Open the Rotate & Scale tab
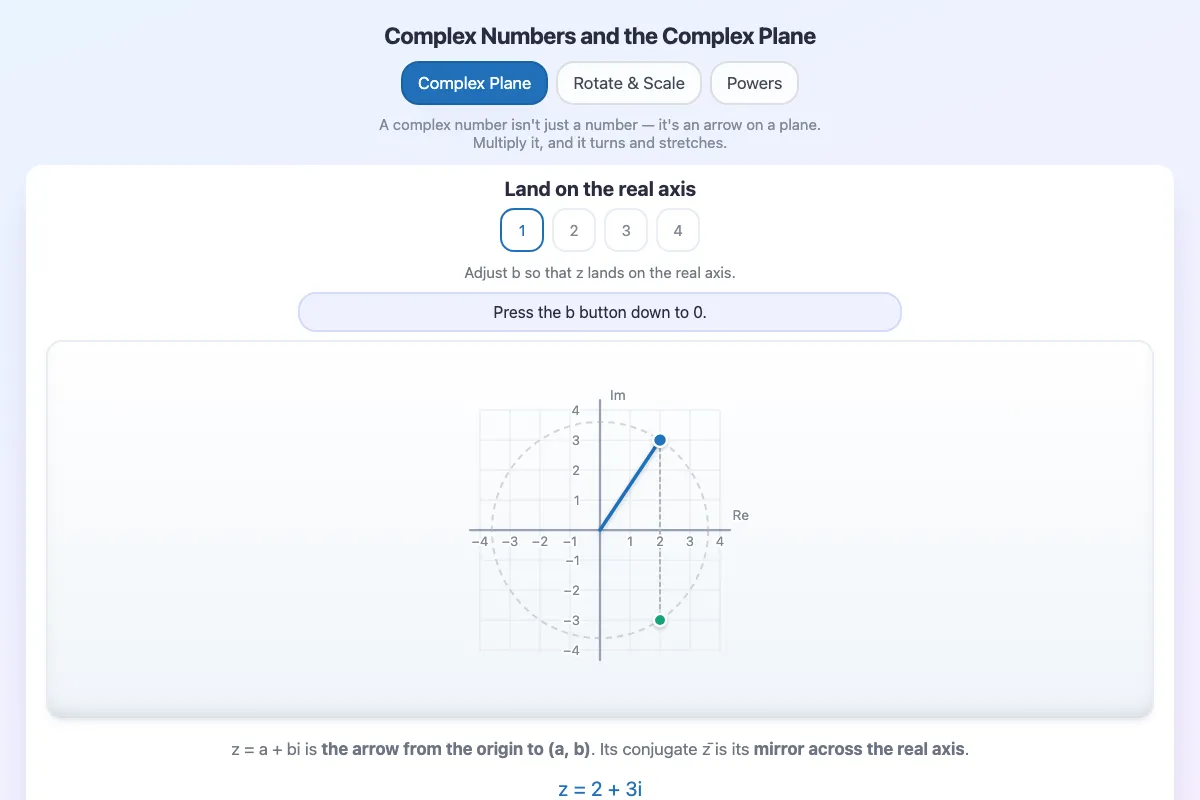 click(629, 83)
